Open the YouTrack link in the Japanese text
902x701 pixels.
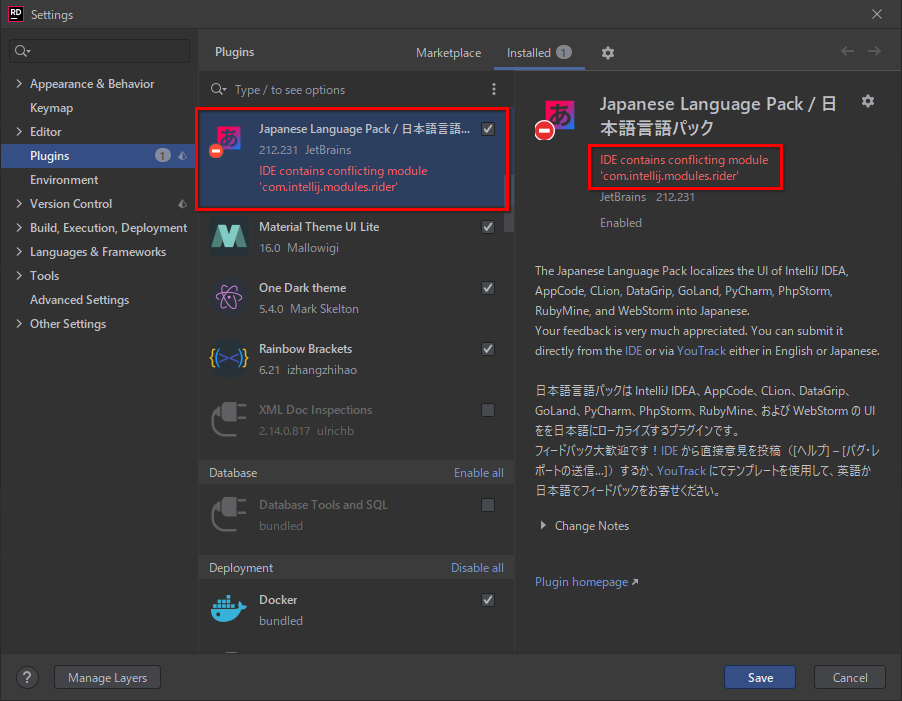[x=681, y=470]
